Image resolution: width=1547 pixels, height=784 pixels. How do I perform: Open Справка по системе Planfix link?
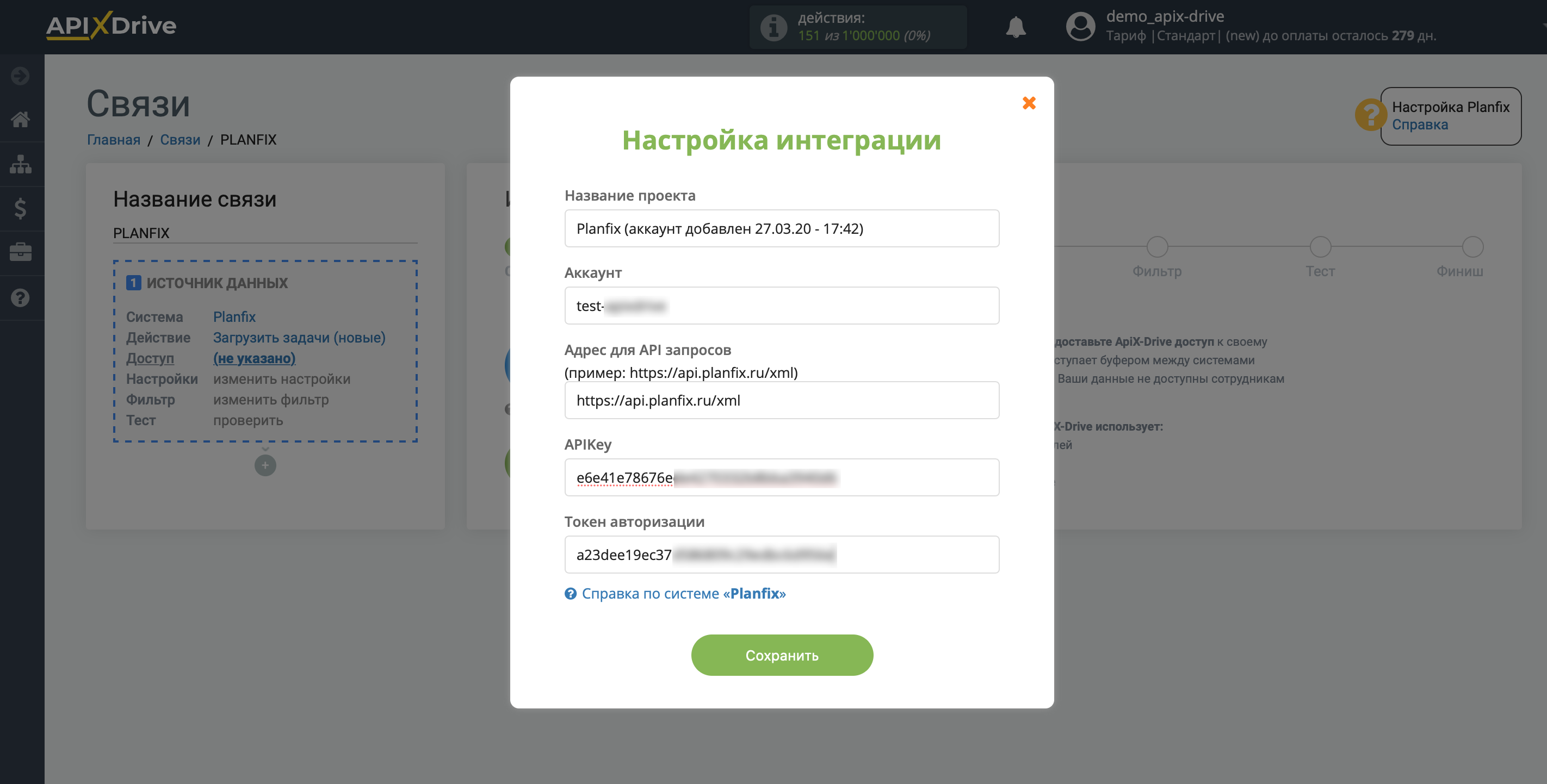[683, 593]
